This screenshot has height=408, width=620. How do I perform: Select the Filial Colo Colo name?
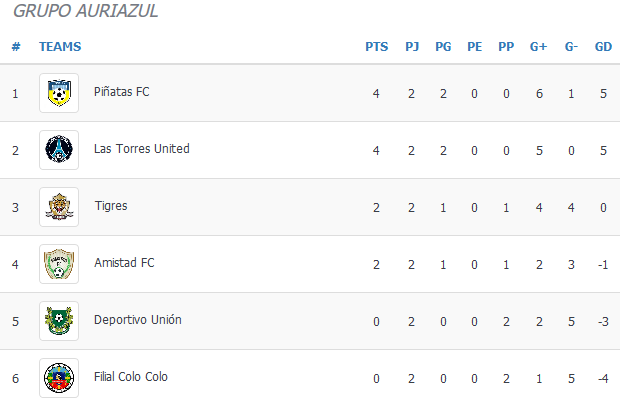pos(131,377)
